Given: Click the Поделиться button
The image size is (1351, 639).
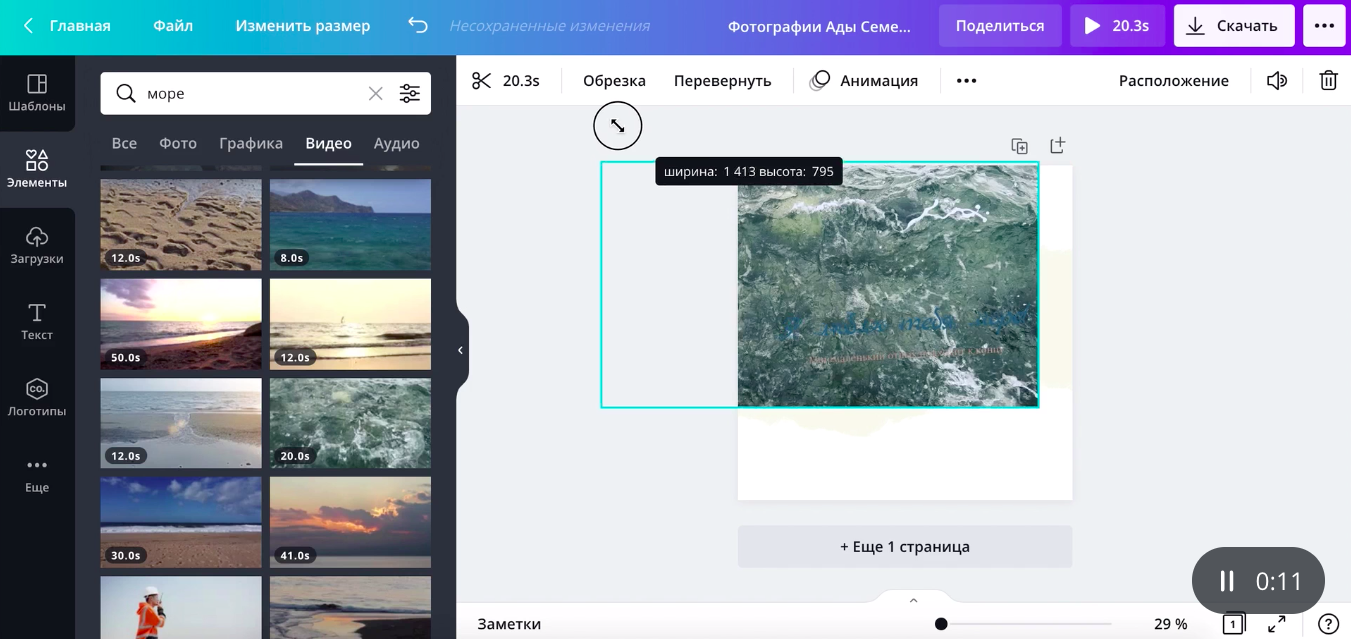Looking at the screenshot, I should coord(999,26).
